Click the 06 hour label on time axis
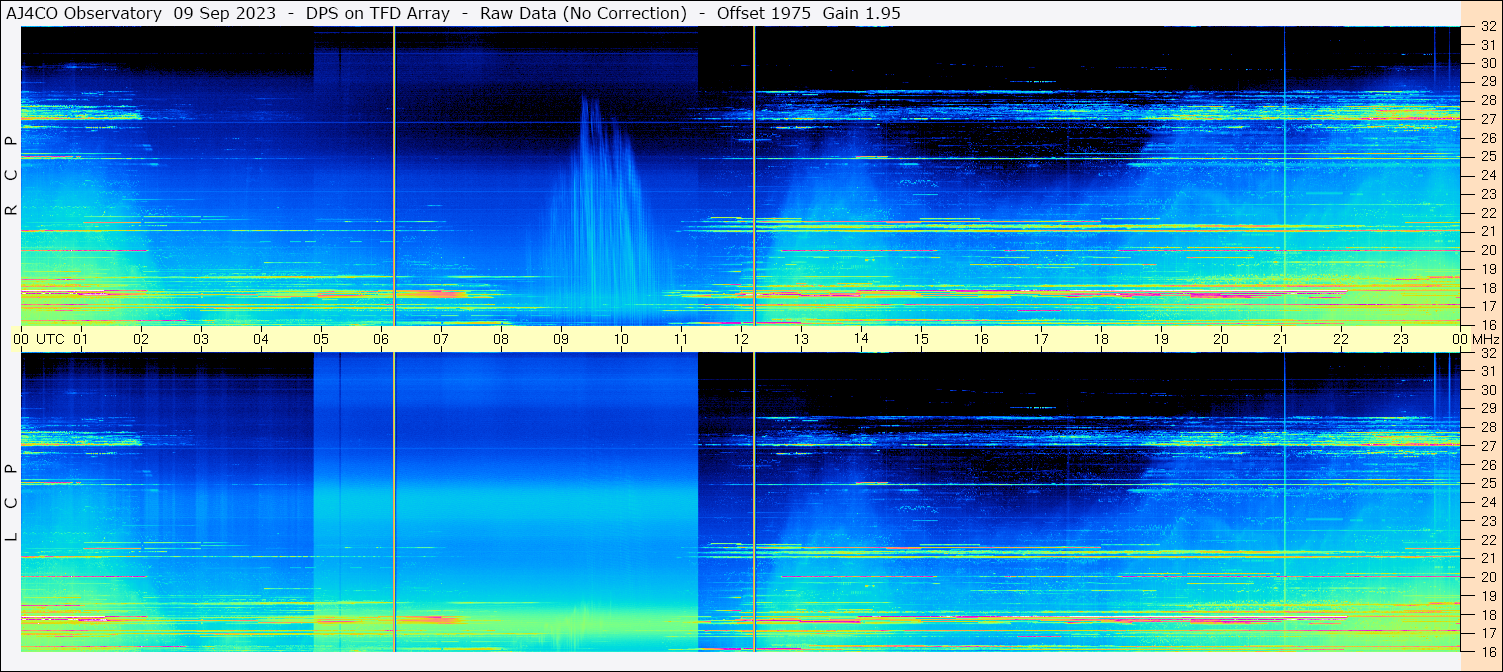The image size is (1503, 672). pos(381,339)
